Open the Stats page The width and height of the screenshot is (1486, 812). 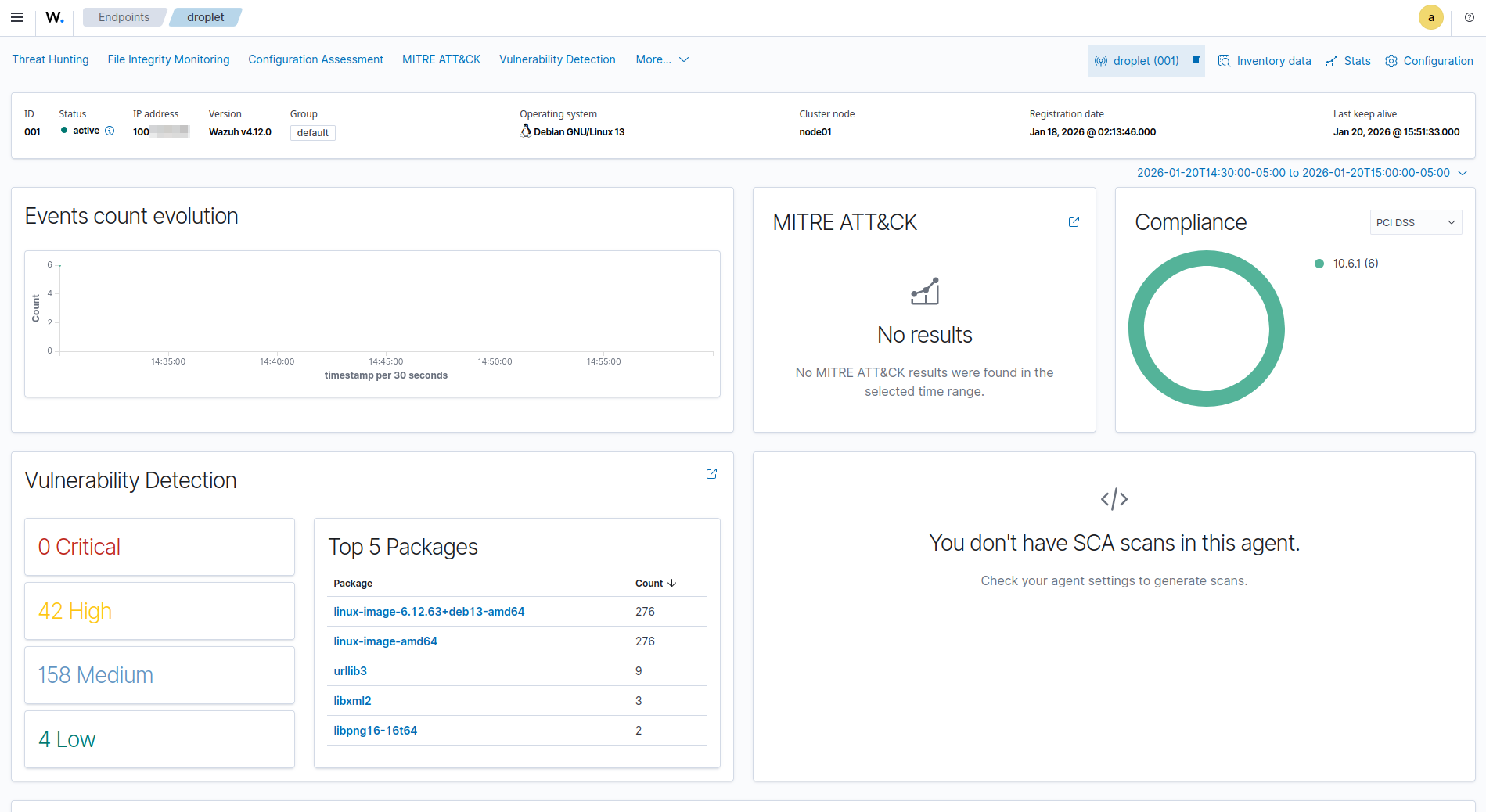pos(1348,61)
